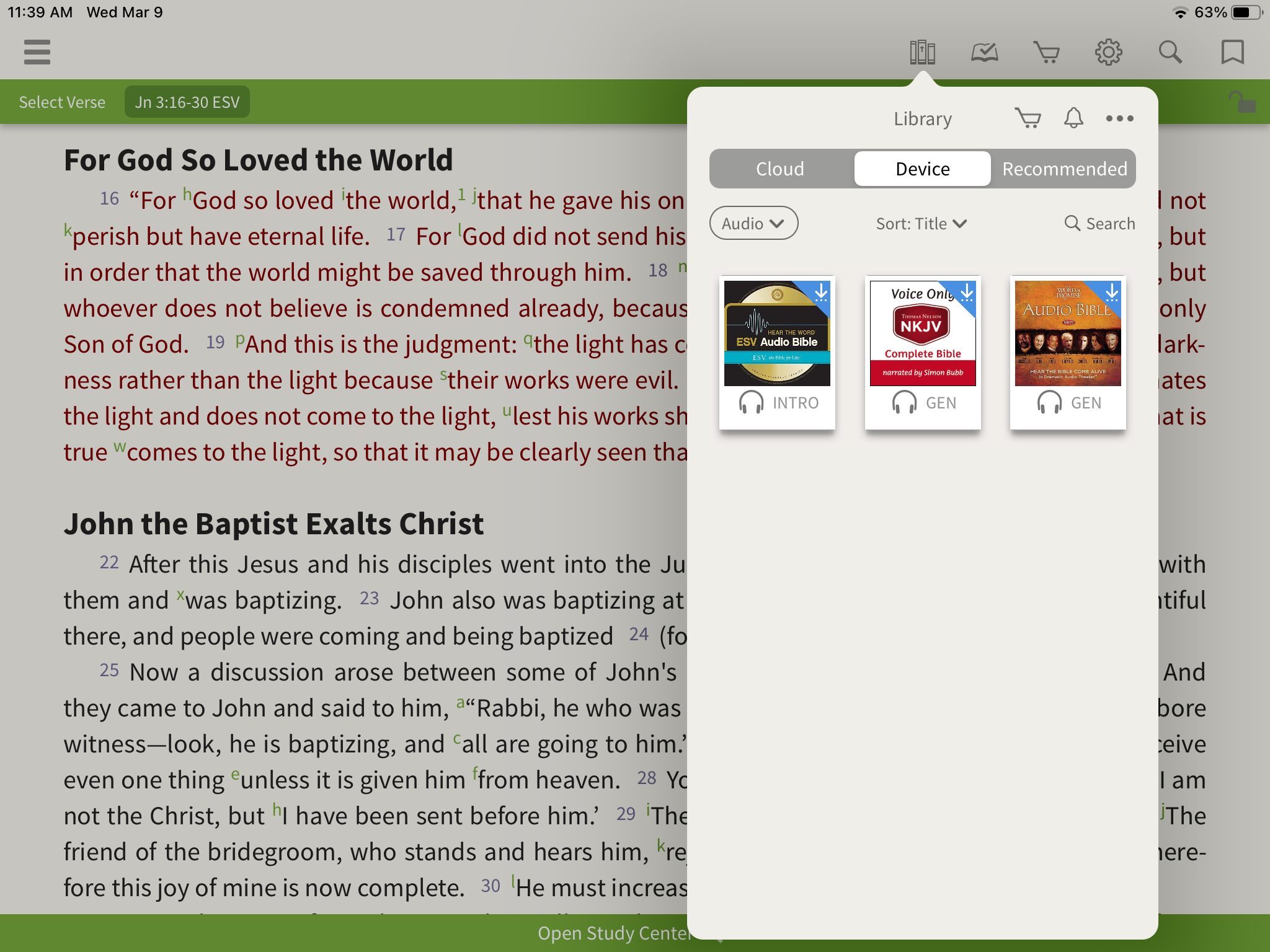This screenshot has height=952, width=1270.
Task: Tap the bookmark icon
Action: coord(1232,52)
